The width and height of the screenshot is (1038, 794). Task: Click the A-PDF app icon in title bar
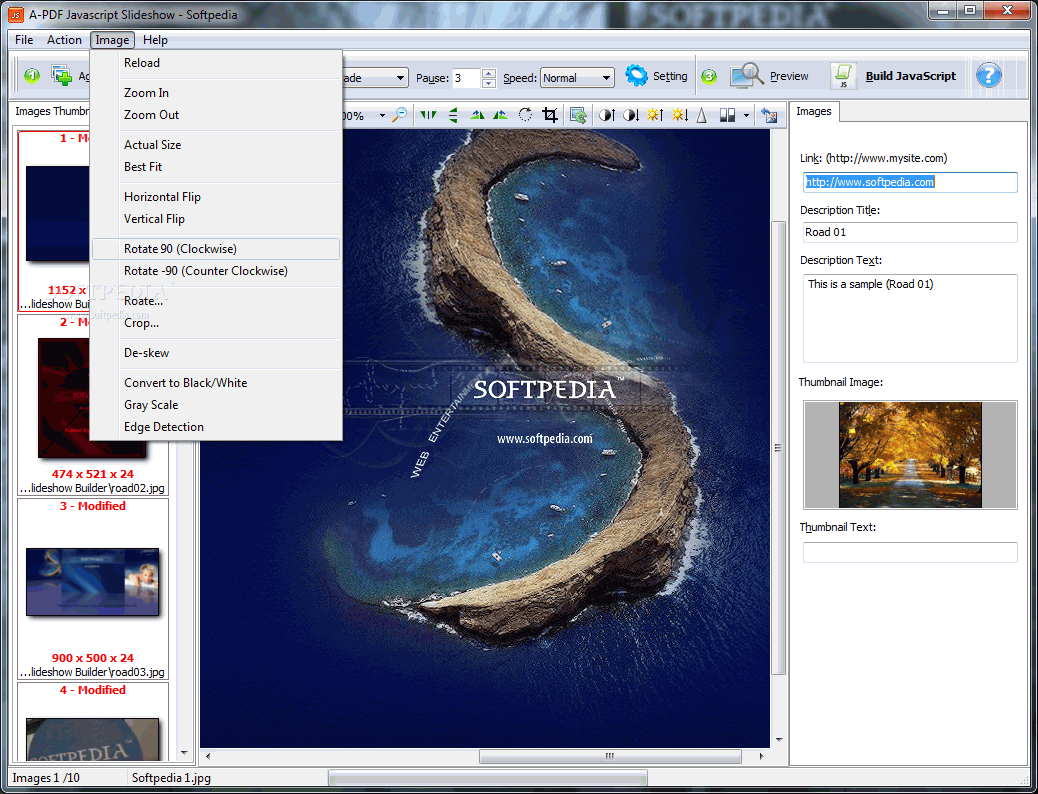(x=15, y=14)
